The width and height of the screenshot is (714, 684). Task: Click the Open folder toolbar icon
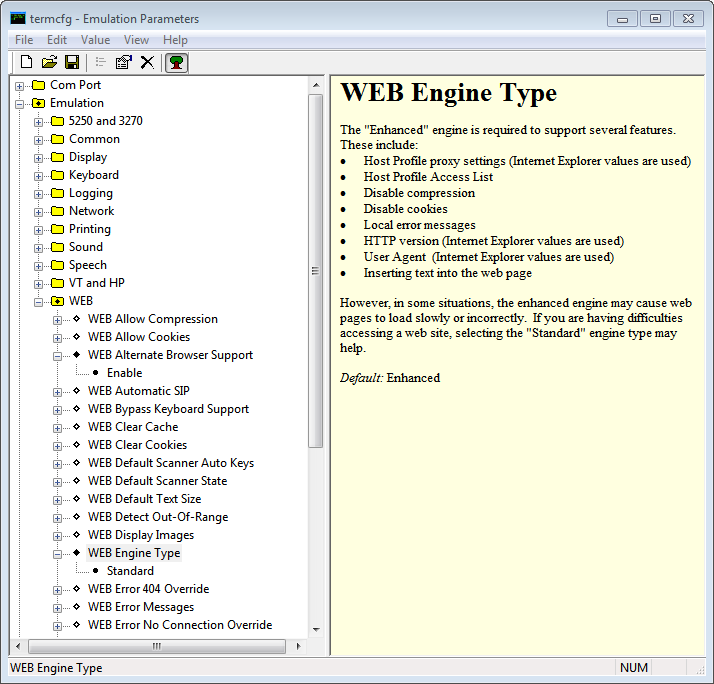pyautogui.click(x=49, y=63)
